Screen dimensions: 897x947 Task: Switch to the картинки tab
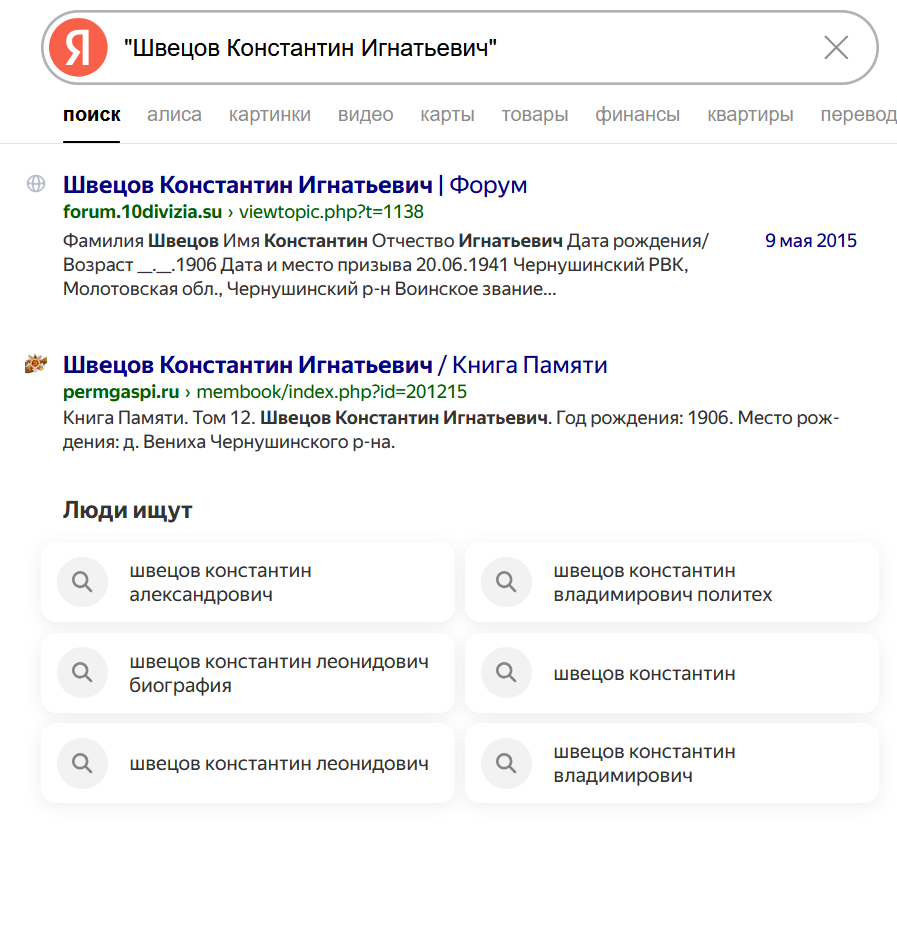coord(270,114)
